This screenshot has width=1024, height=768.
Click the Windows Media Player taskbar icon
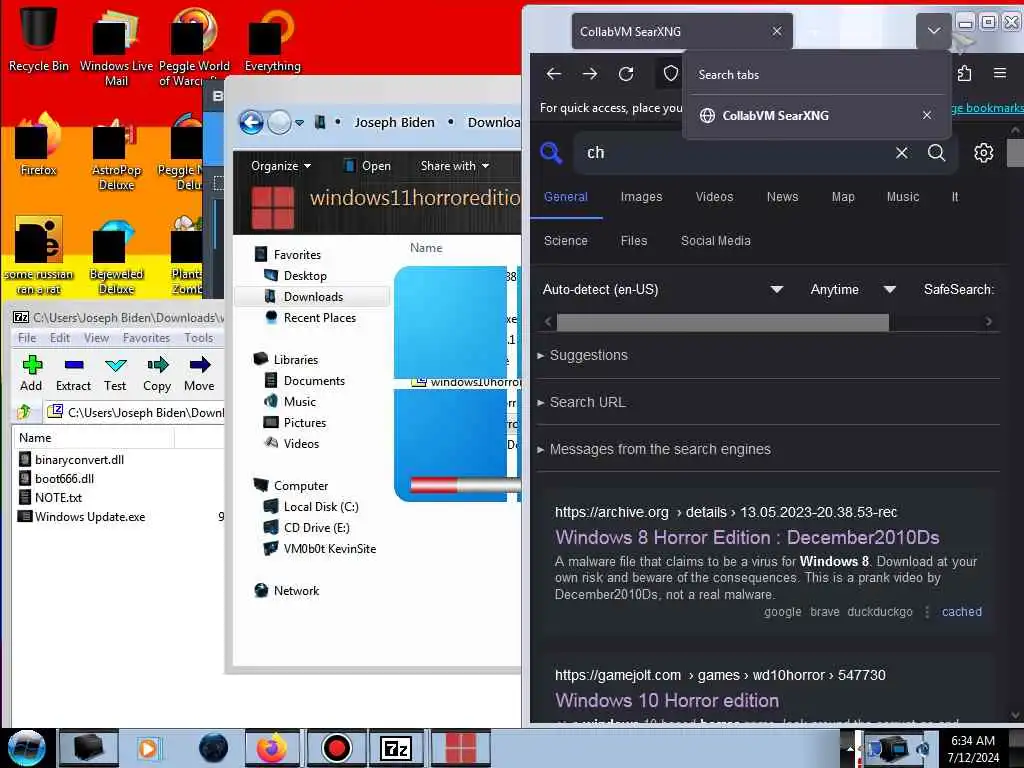point(148,748)
